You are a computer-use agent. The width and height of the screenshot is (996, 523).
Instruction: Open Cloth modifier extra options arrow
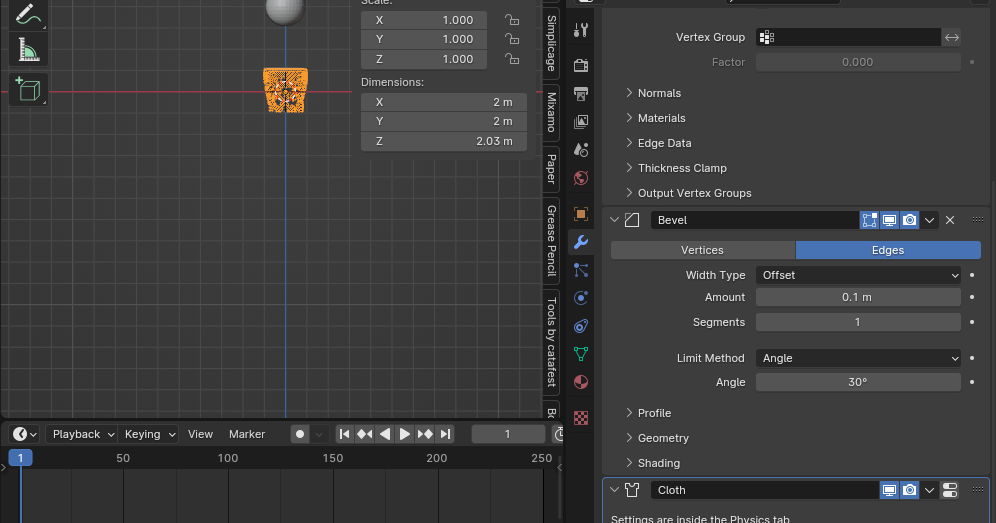(929, 490)
